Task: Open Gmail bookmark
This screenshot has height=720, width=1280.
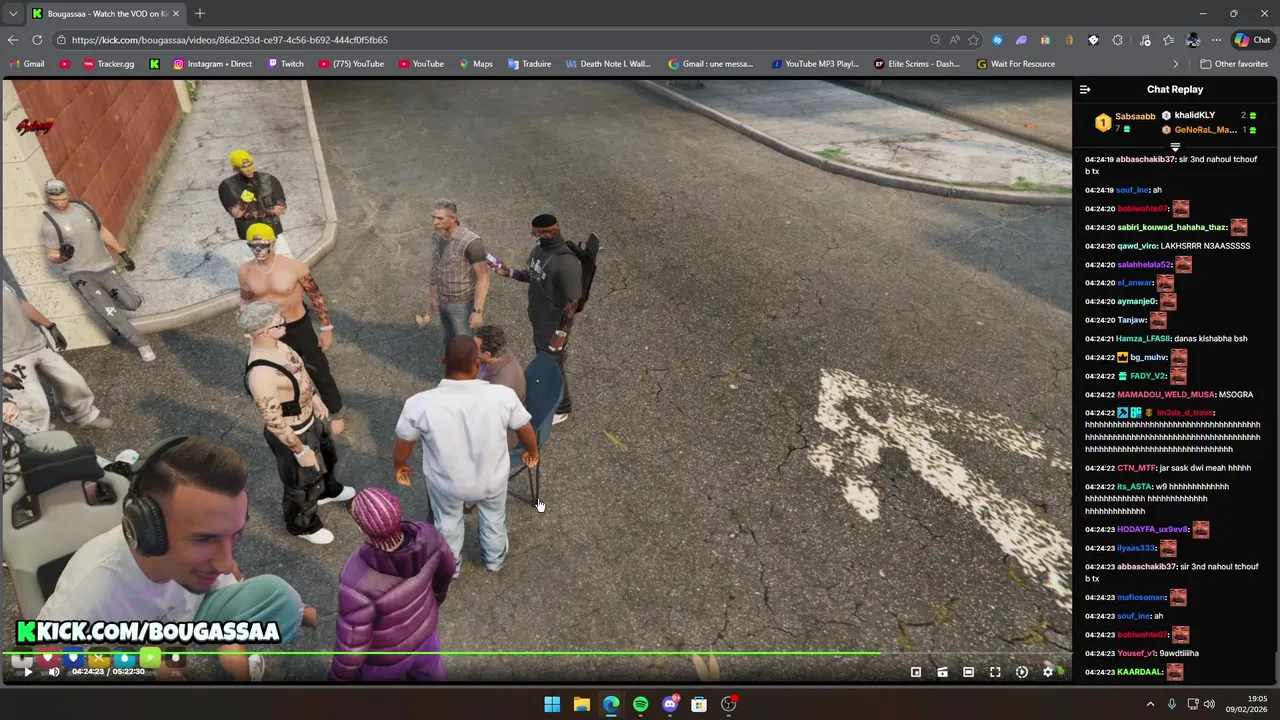Action: (27, 64)
